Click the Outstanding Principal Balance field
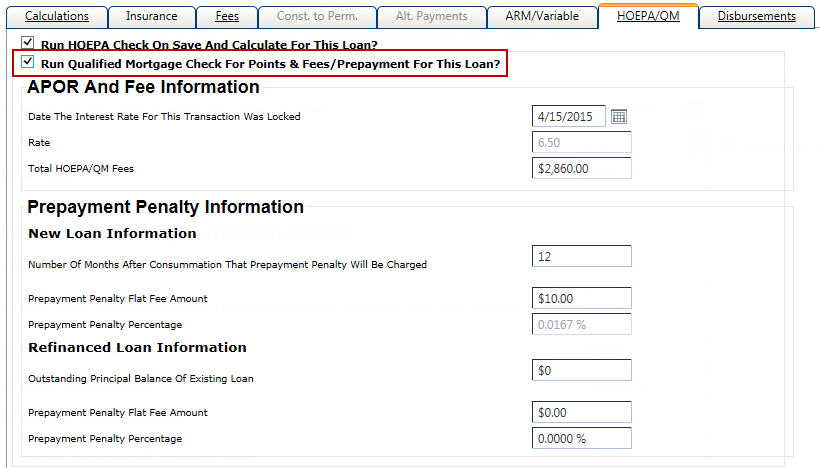Screen dimensions: 820x468 click(x=582, y=371)
